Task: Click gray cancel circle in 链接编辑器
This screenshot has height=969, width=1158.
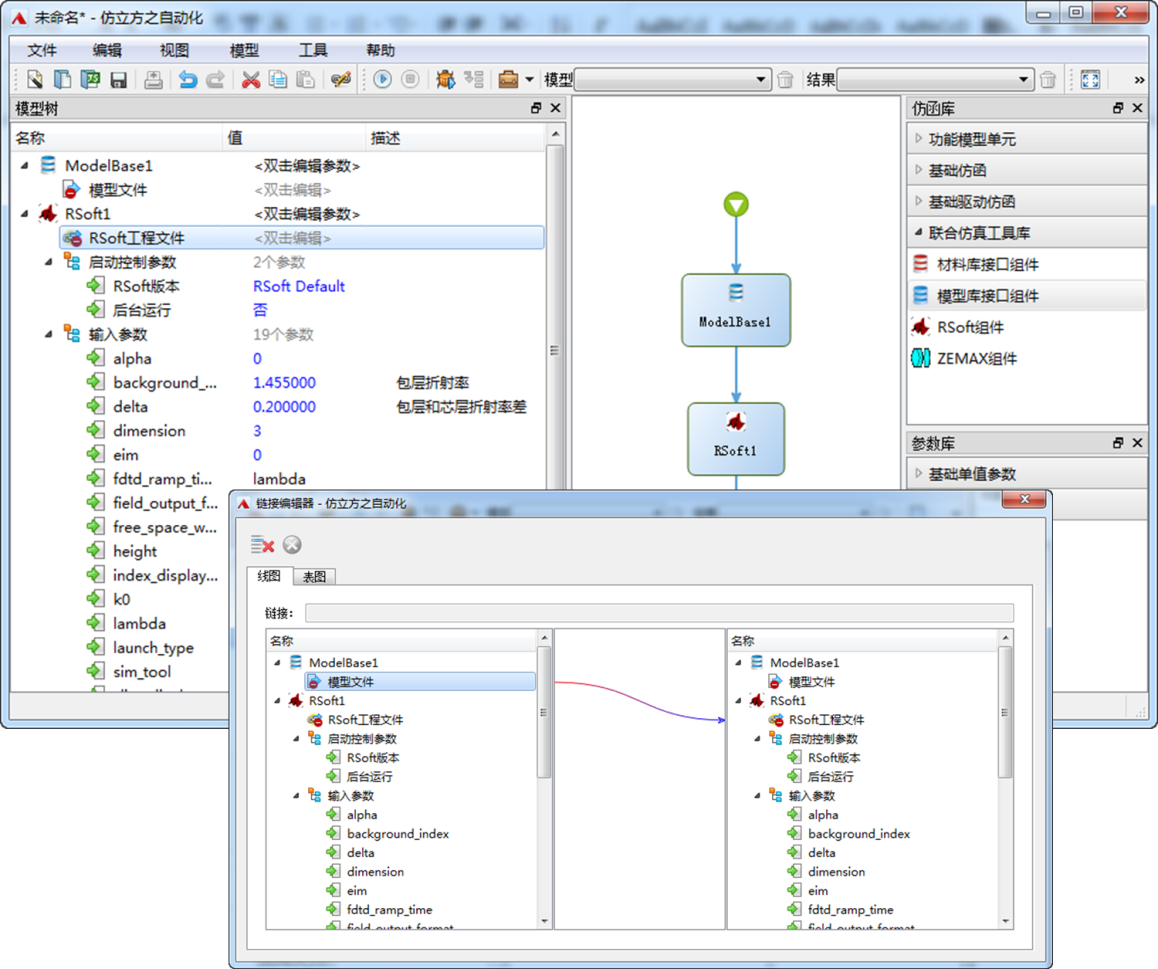Action: click(x=292, y=544)
